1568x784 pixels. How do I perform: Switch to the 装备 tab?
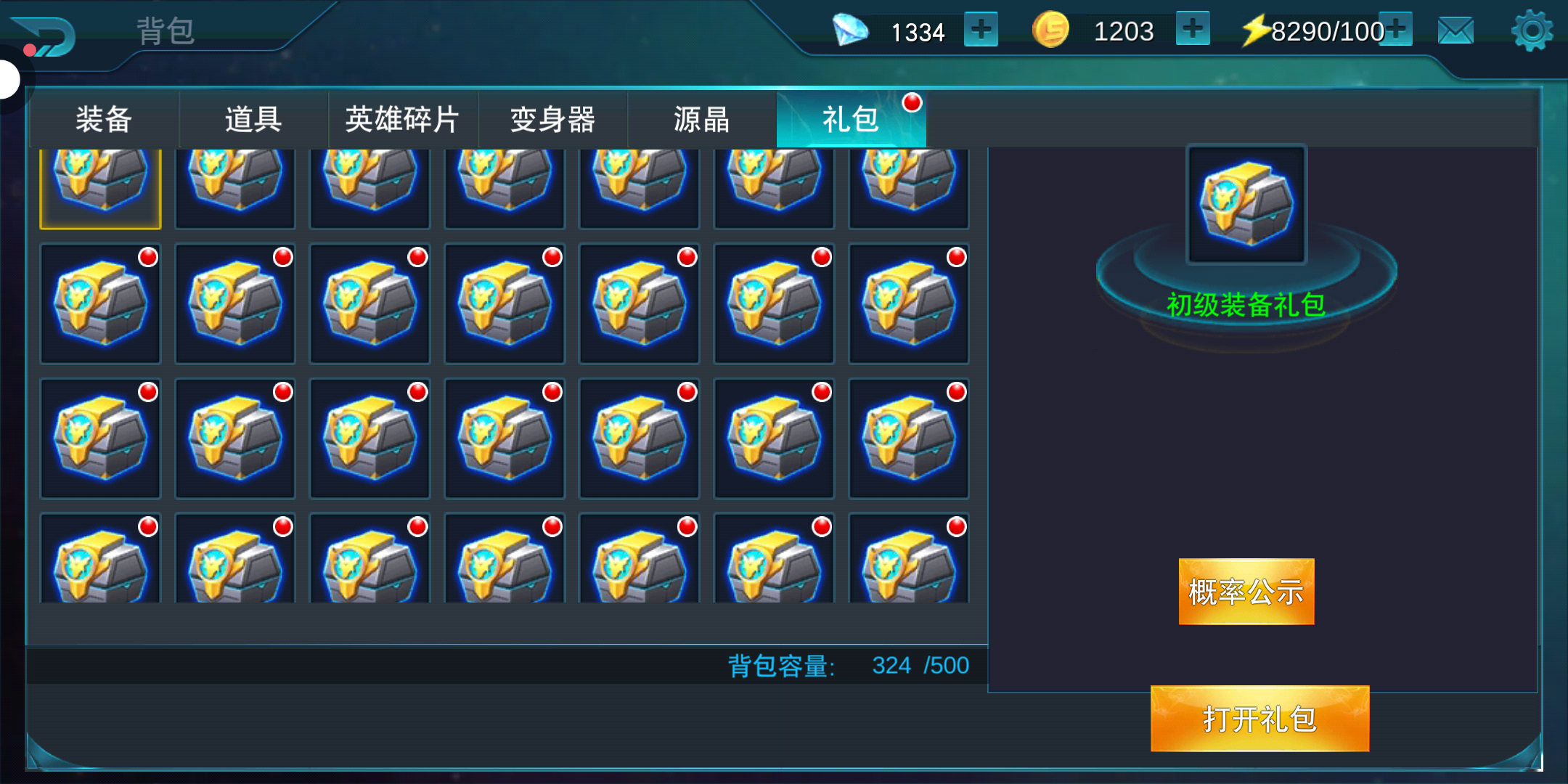coord(104,119)
